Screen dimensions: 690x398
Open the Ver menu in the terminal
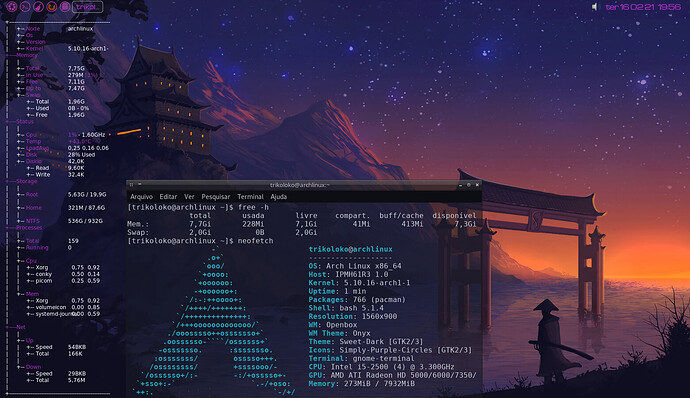(189, 197)
